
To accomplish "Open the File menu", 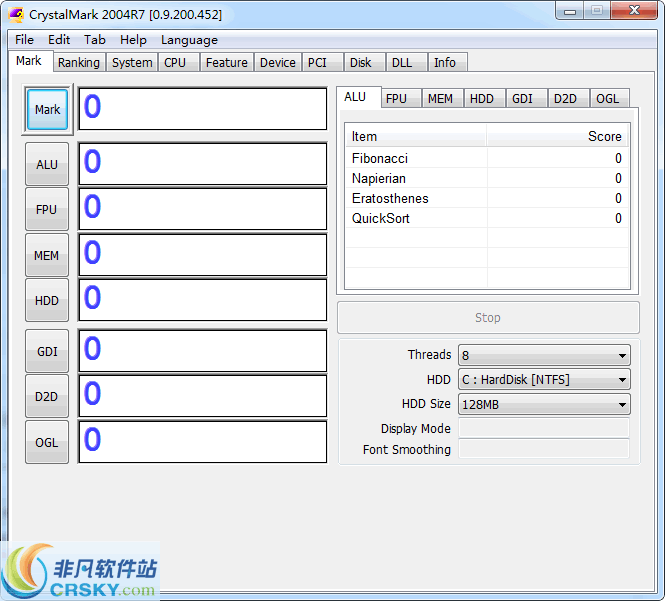I will coord(24,40).
